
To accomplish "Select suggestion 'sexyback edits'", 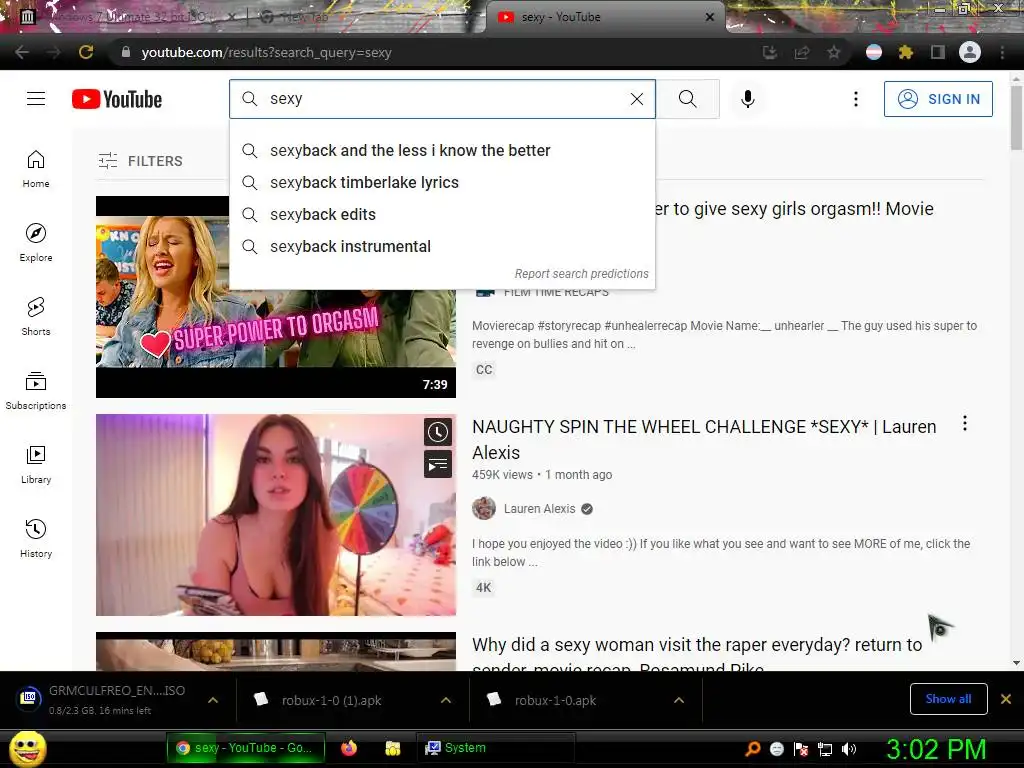I will (x=442, y=214).
